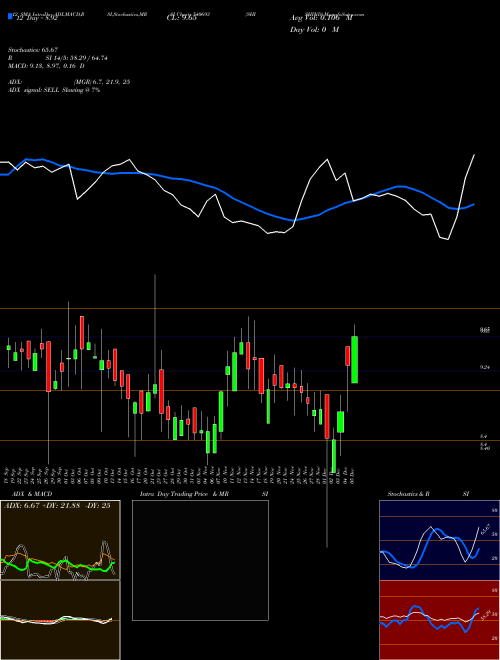Click the lower MACD chart panel
Viewport: 500px width, 660px height.
(x=60, y=620)
